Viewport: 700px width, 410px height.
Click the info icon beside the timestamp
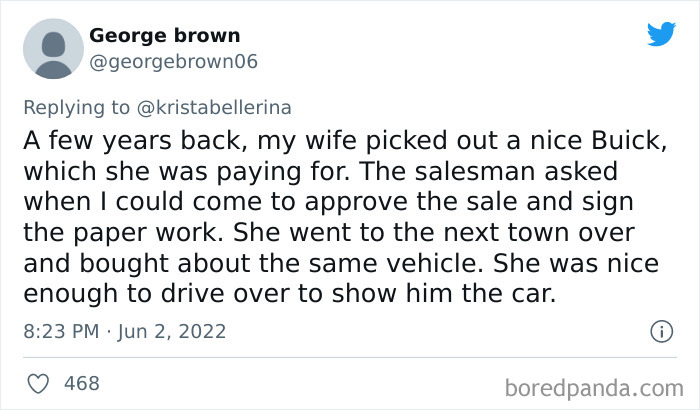coord(660,331)
